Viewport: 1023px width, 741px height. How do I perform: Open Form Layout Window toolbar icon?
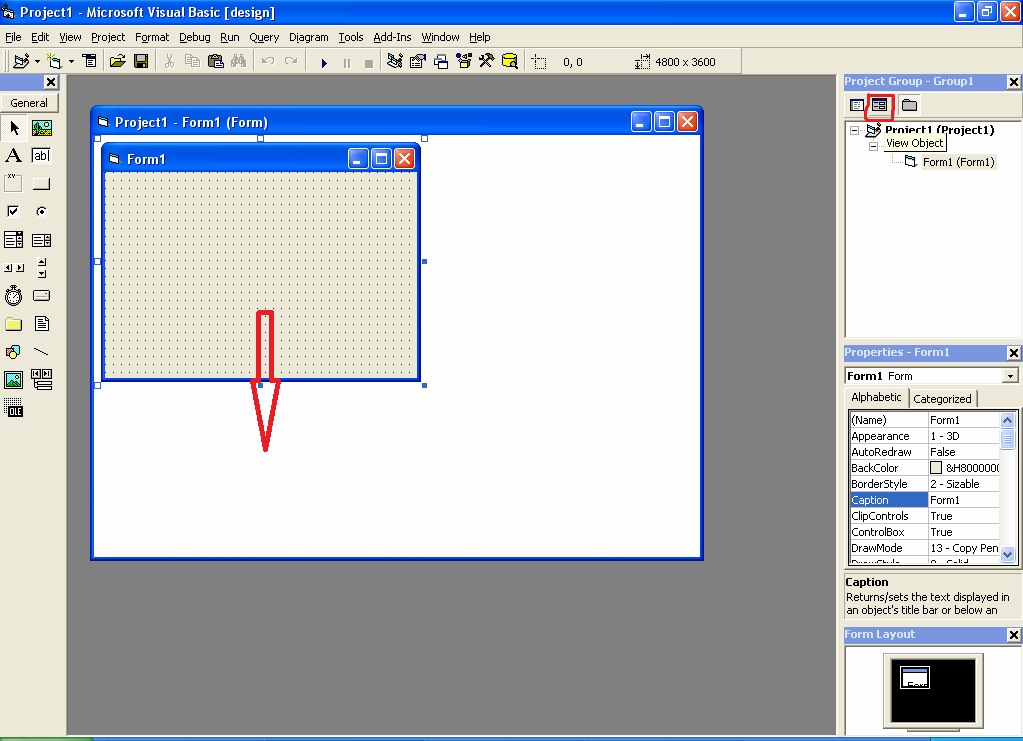coord(441,61)
